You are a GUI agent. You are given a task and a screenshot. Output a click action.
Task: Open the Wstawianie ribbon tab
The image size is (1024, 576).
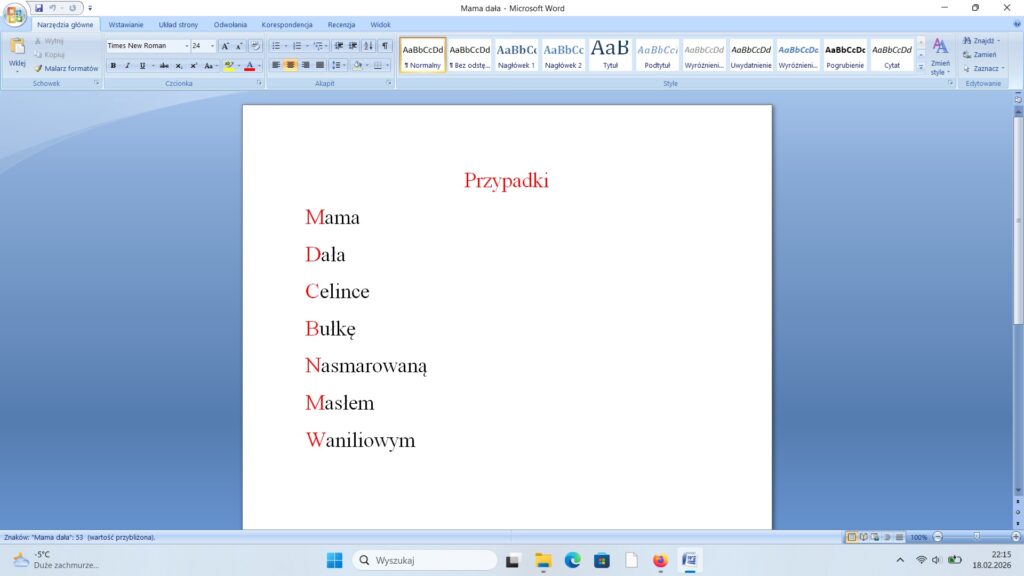pyautogui.click(x=126, y=24)
